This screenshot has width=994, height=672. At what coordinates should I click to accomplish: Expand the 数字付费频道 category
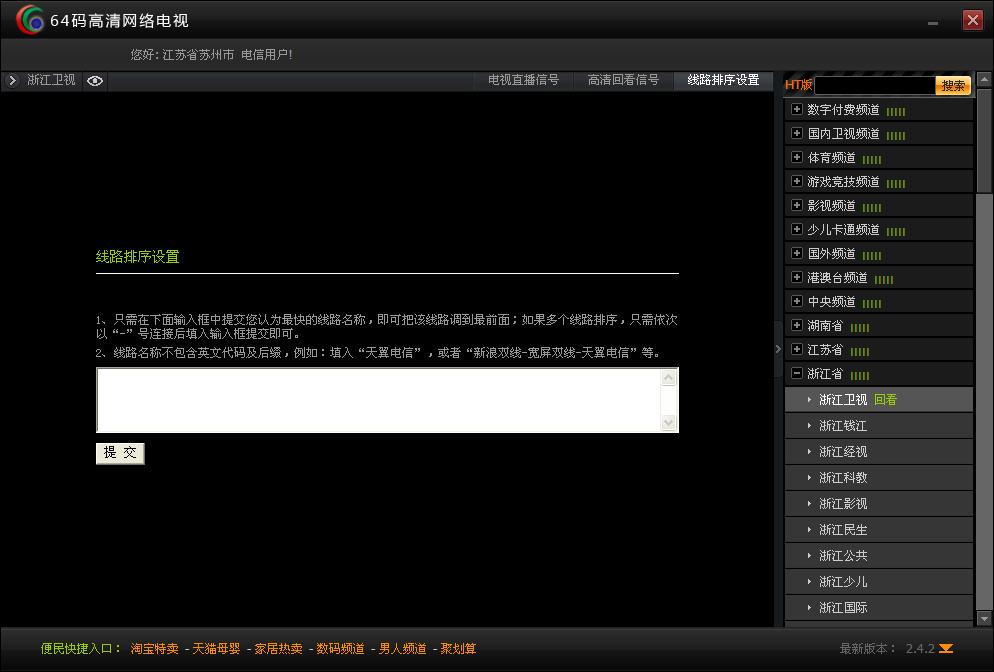pyautogui.click(x=797, y=109)
